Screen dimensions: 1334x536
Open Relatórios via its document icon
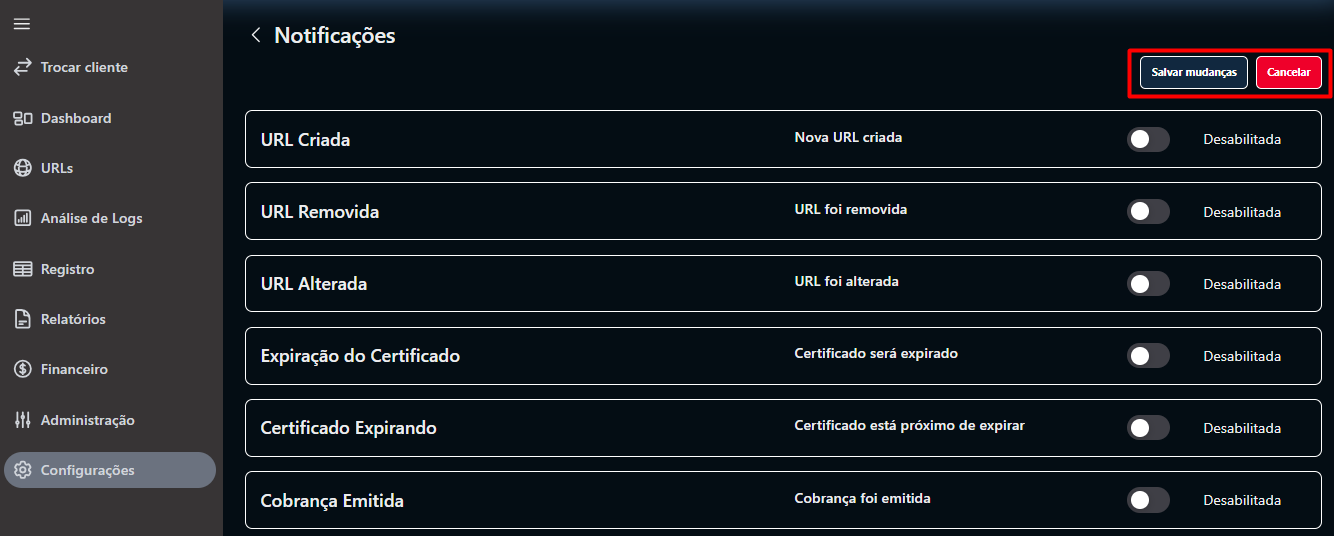pos(22,319)
